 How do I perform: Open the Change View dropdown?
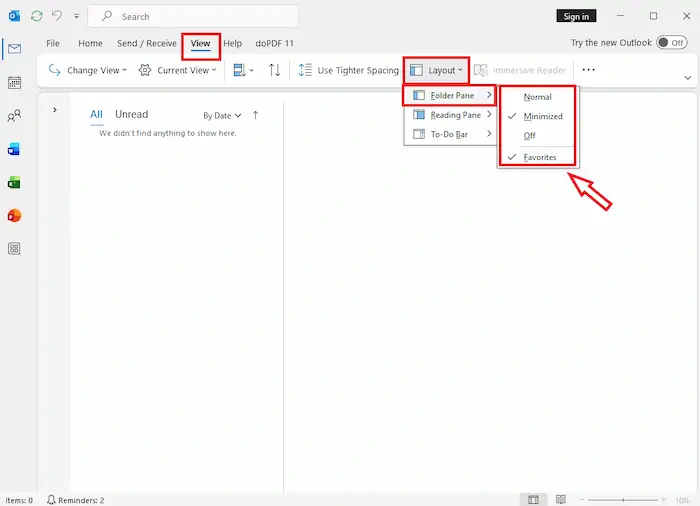pos(88,70)
